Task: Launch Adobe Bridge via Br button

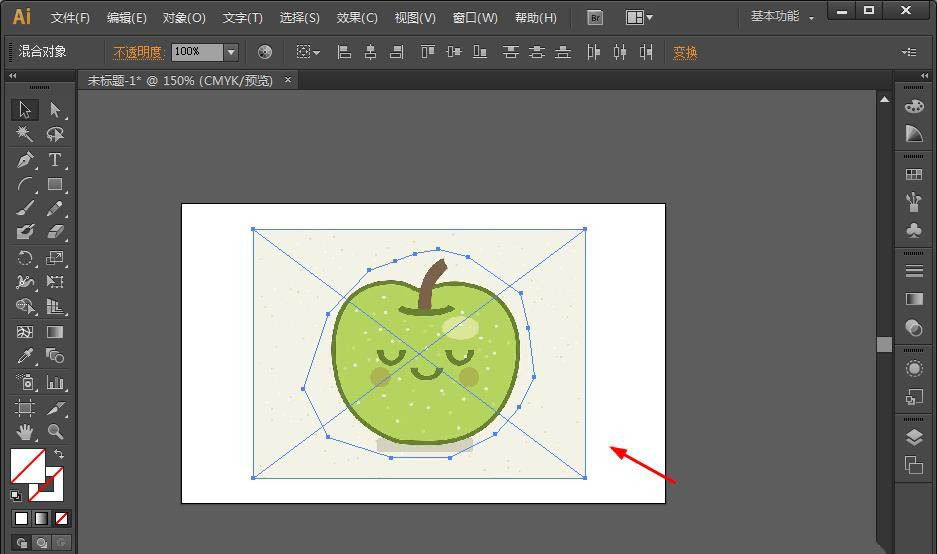Action: pos(595,18)
